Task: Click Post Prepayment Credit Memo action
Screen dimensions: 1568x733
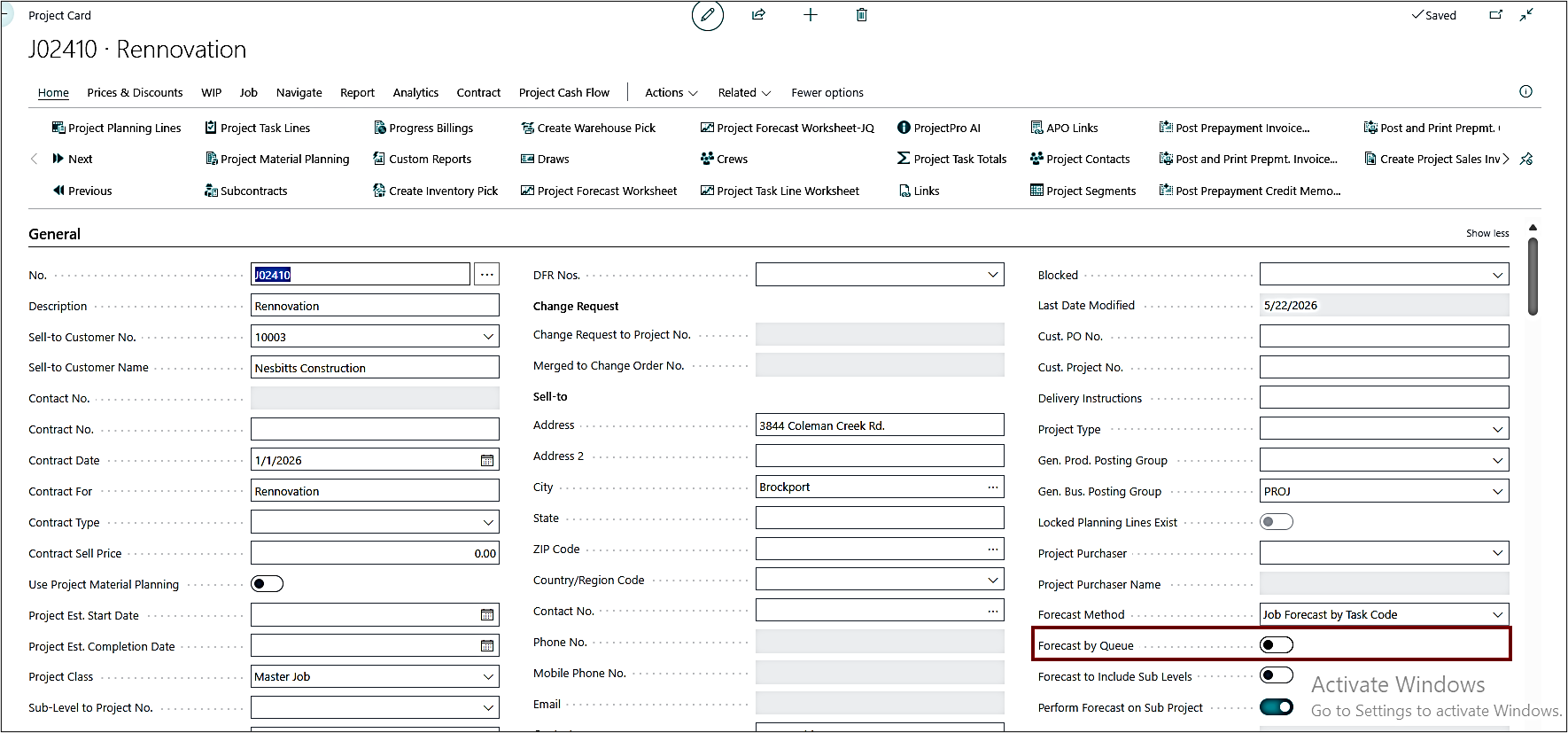Action: point(1250,191)
